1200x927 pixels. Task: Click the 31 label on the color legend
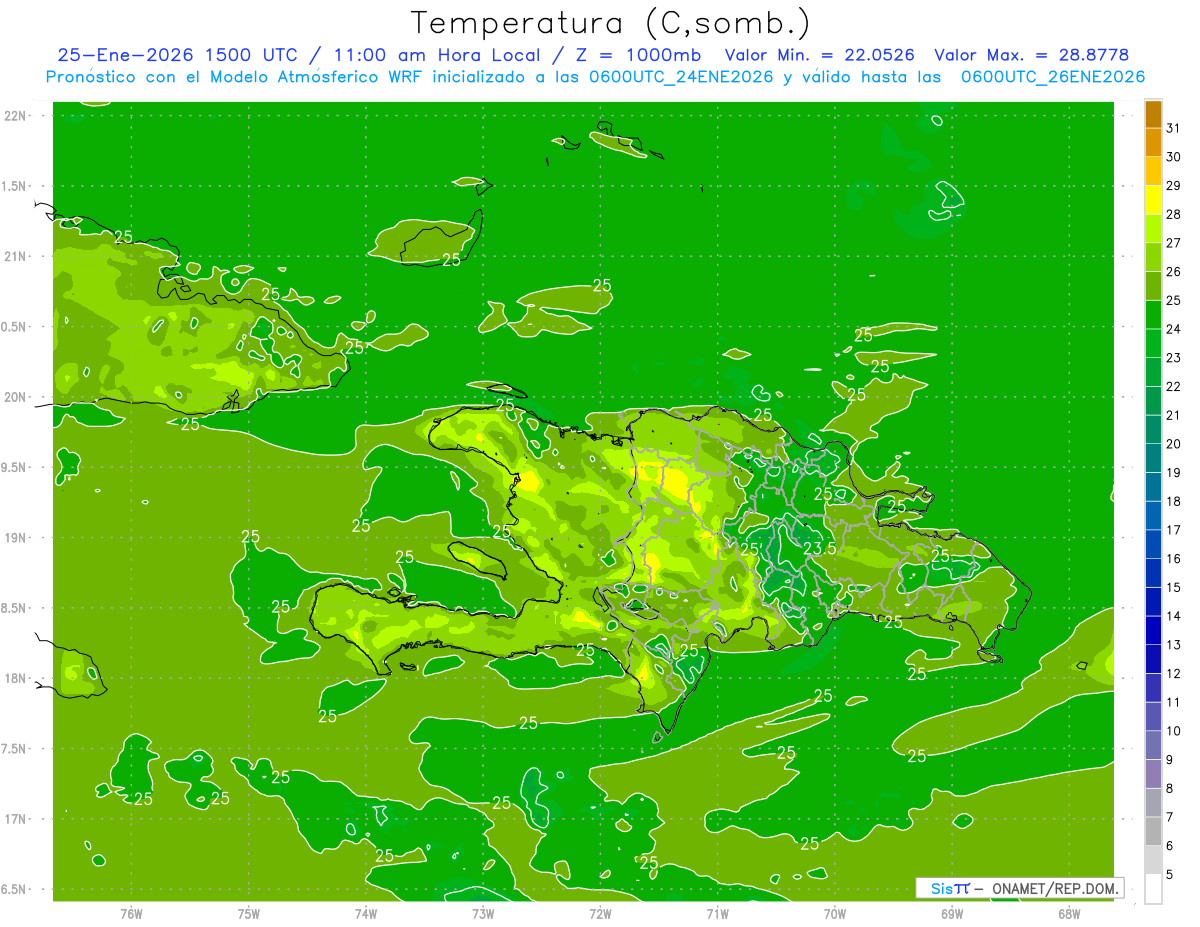tap(1174, 128)
